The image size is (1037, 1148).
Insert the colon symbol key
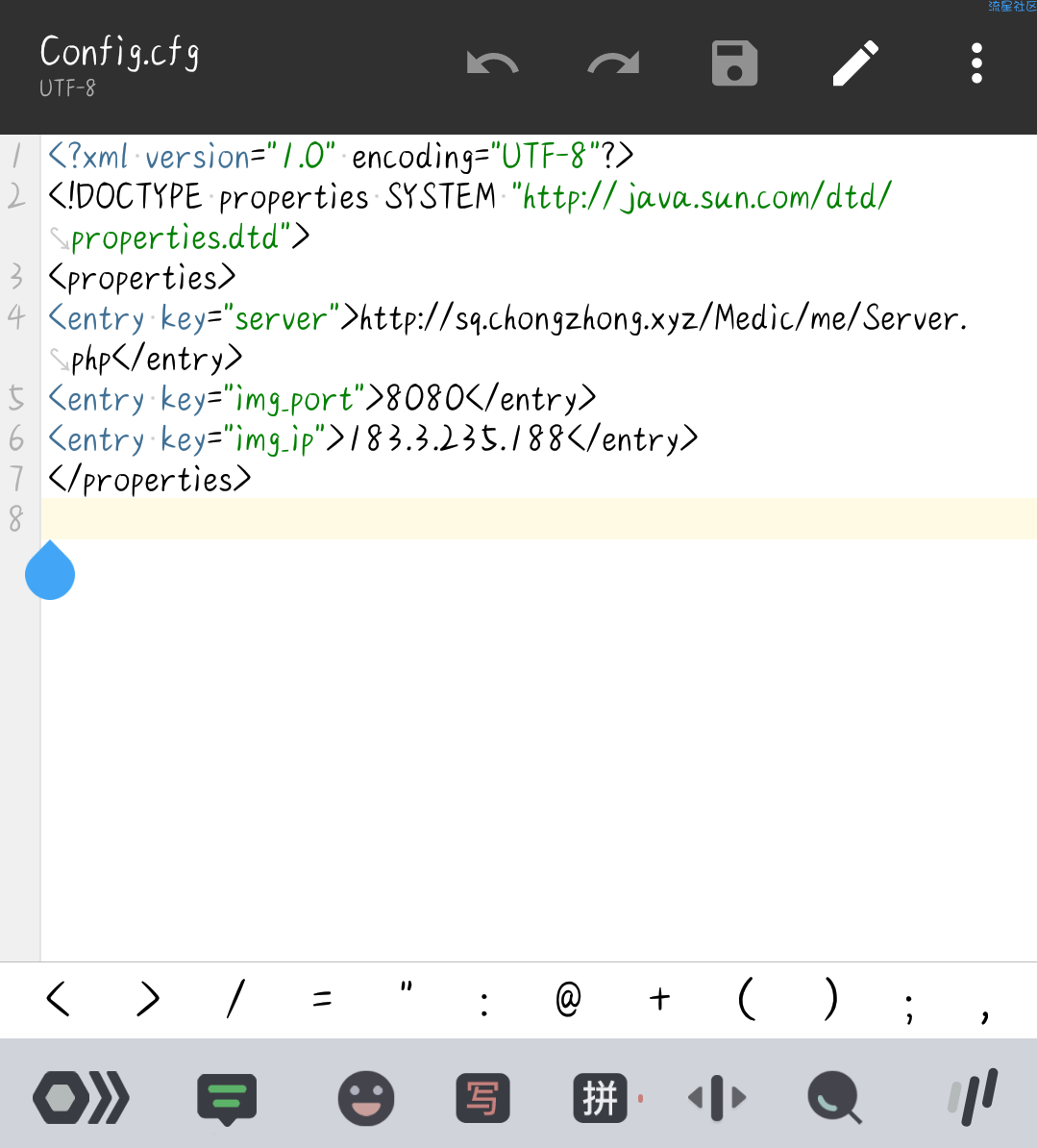484,1004
